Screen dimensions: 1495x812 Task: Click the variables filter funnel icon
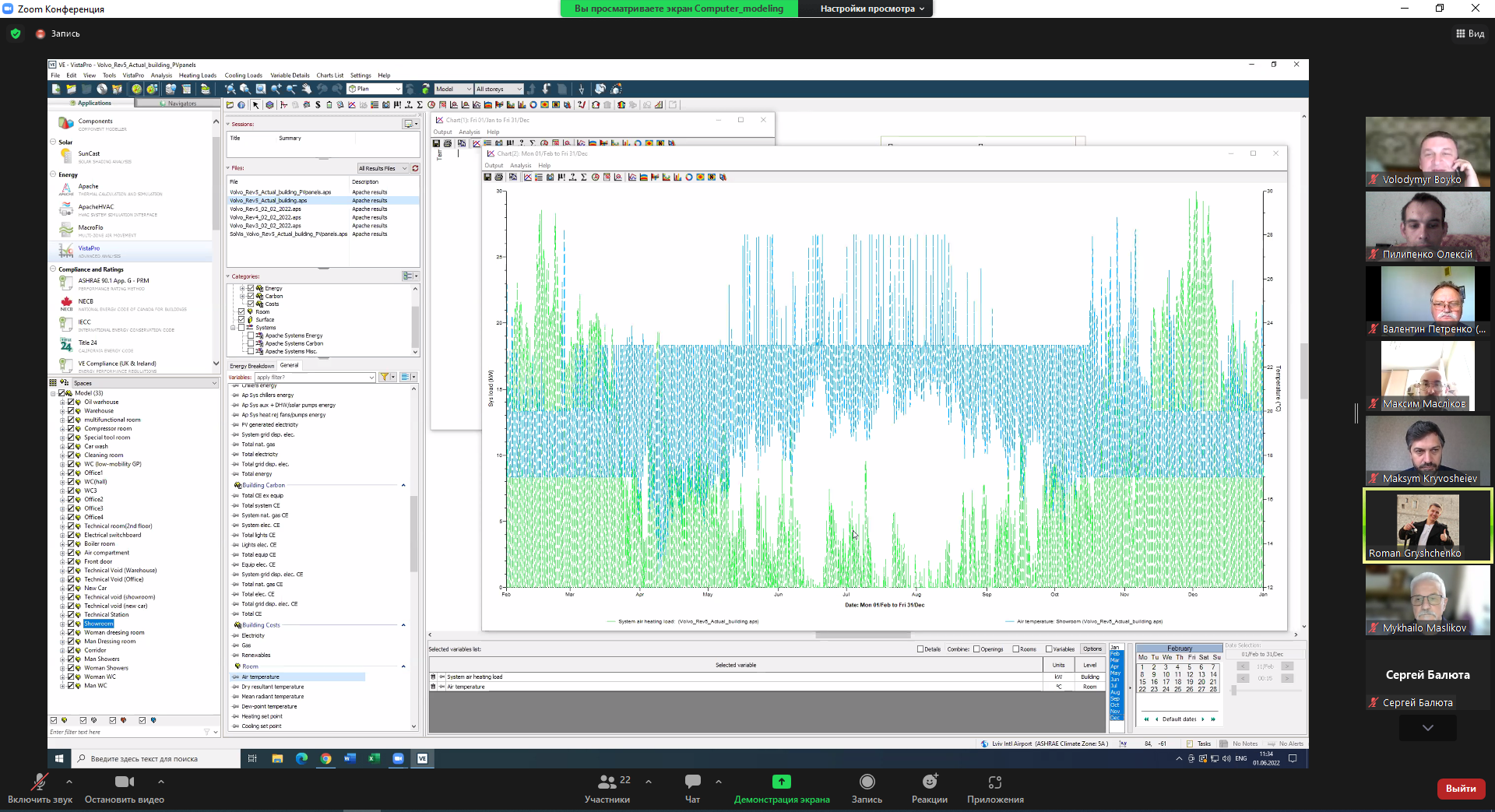click(x=385, y=377)
